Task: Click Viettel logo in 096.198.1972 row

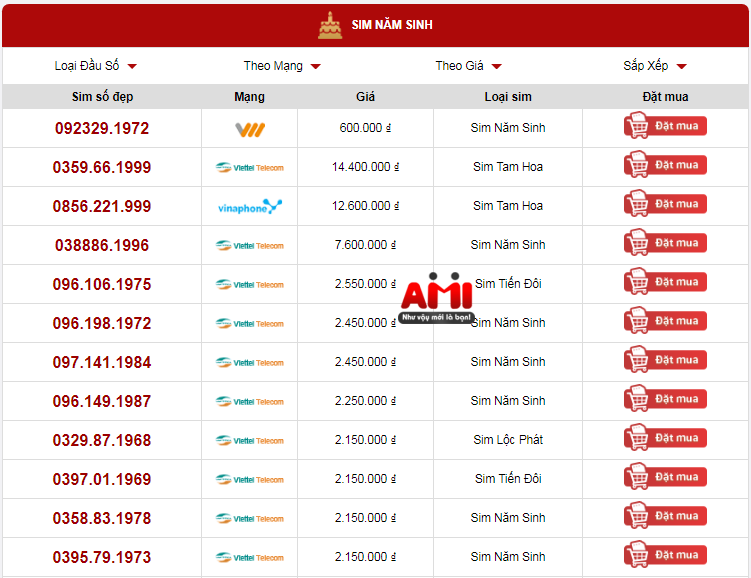Action: (x=250, y=324)
